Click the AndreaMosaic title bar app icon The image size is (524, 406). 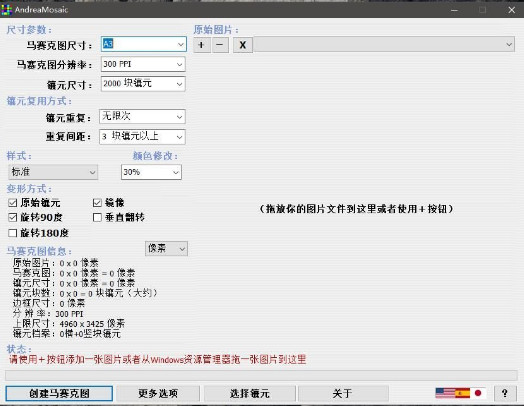tap(6, 9)
